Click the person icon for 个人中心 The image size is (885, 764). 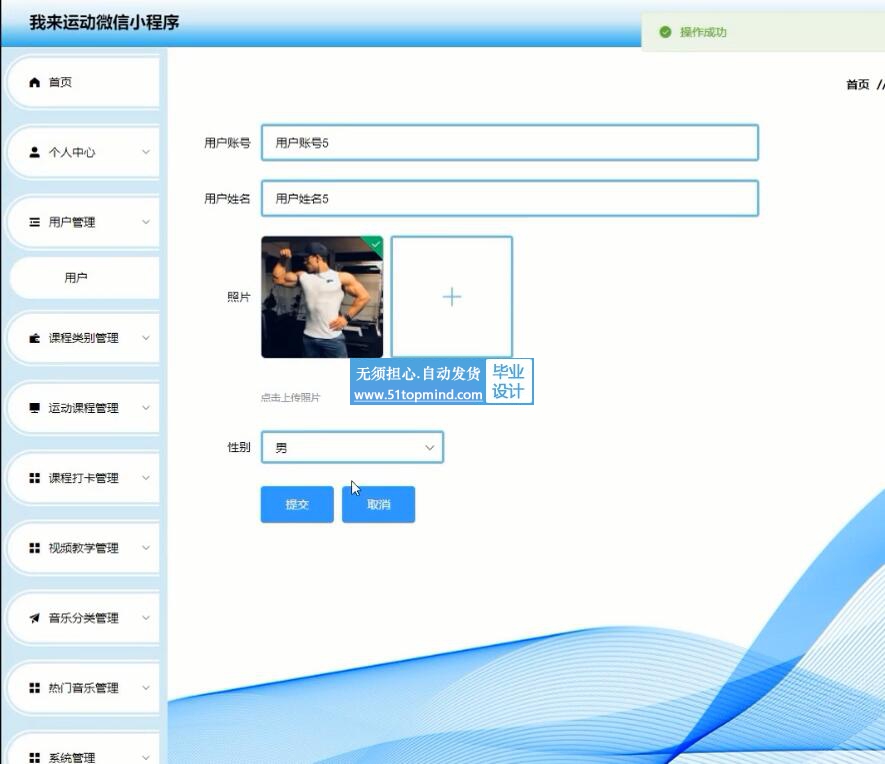point(34,152)
